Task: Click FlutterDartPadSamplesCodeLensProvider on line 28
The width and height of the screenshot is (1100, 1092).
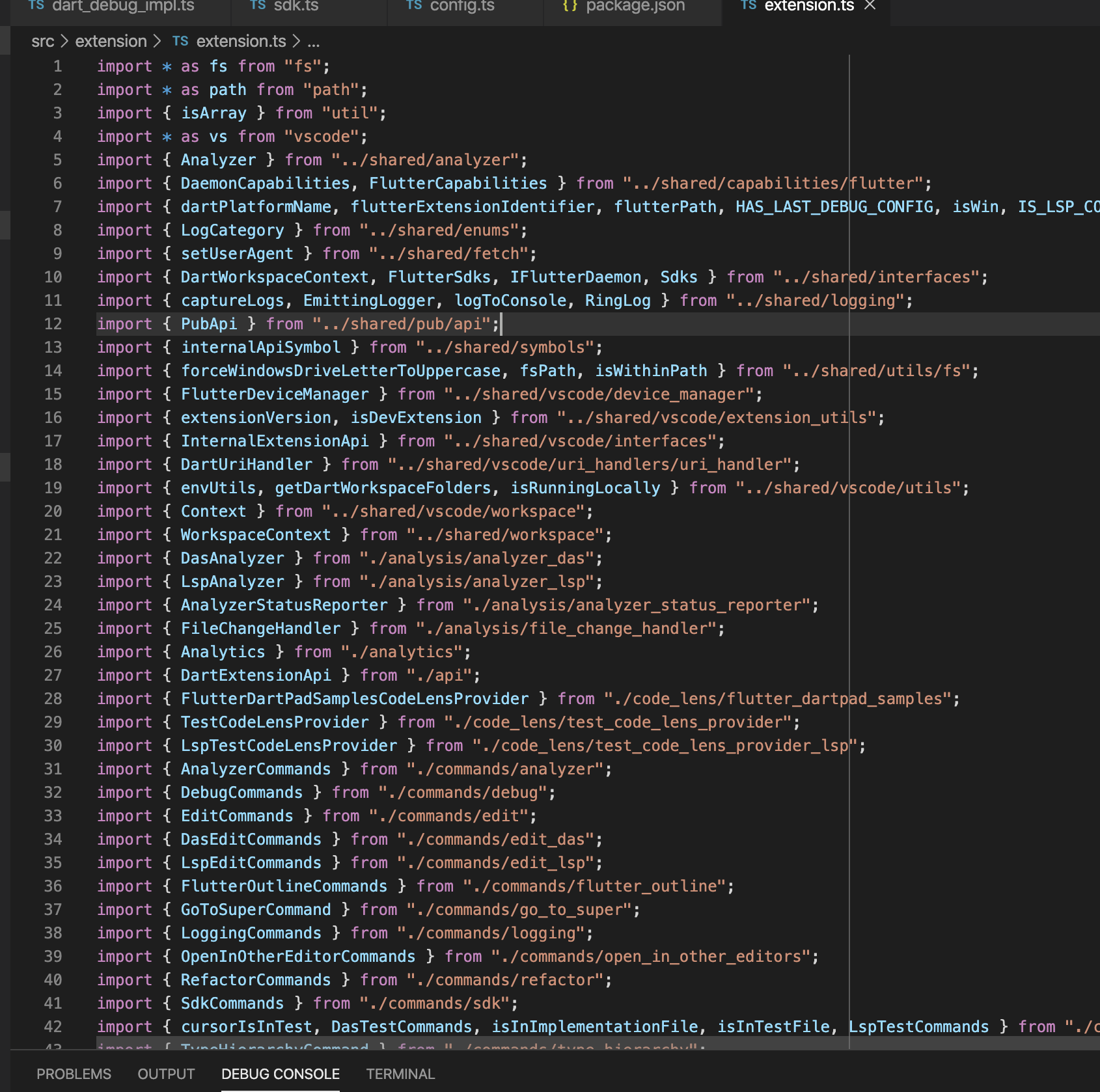Action: point(355,699)
